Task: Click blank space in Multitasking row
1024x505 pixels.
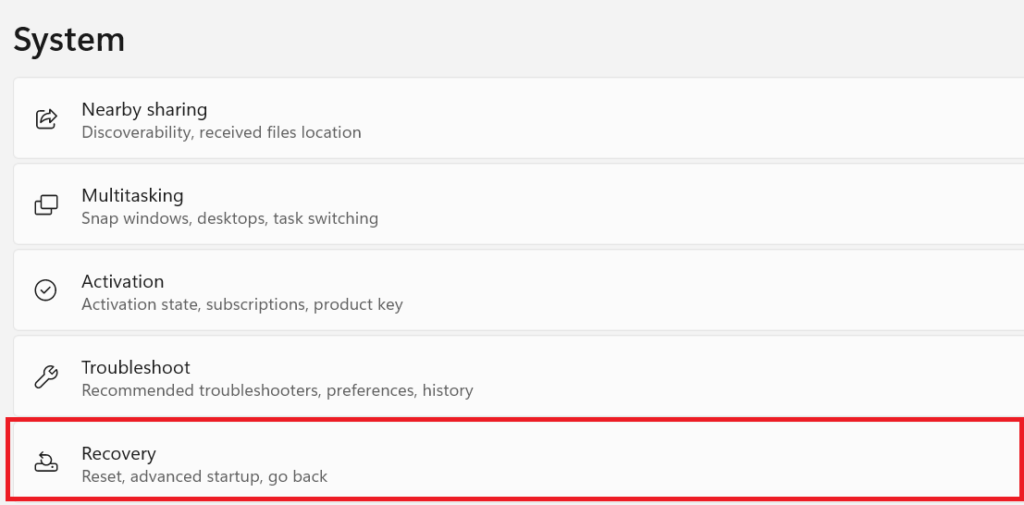Action: [700, 205]
